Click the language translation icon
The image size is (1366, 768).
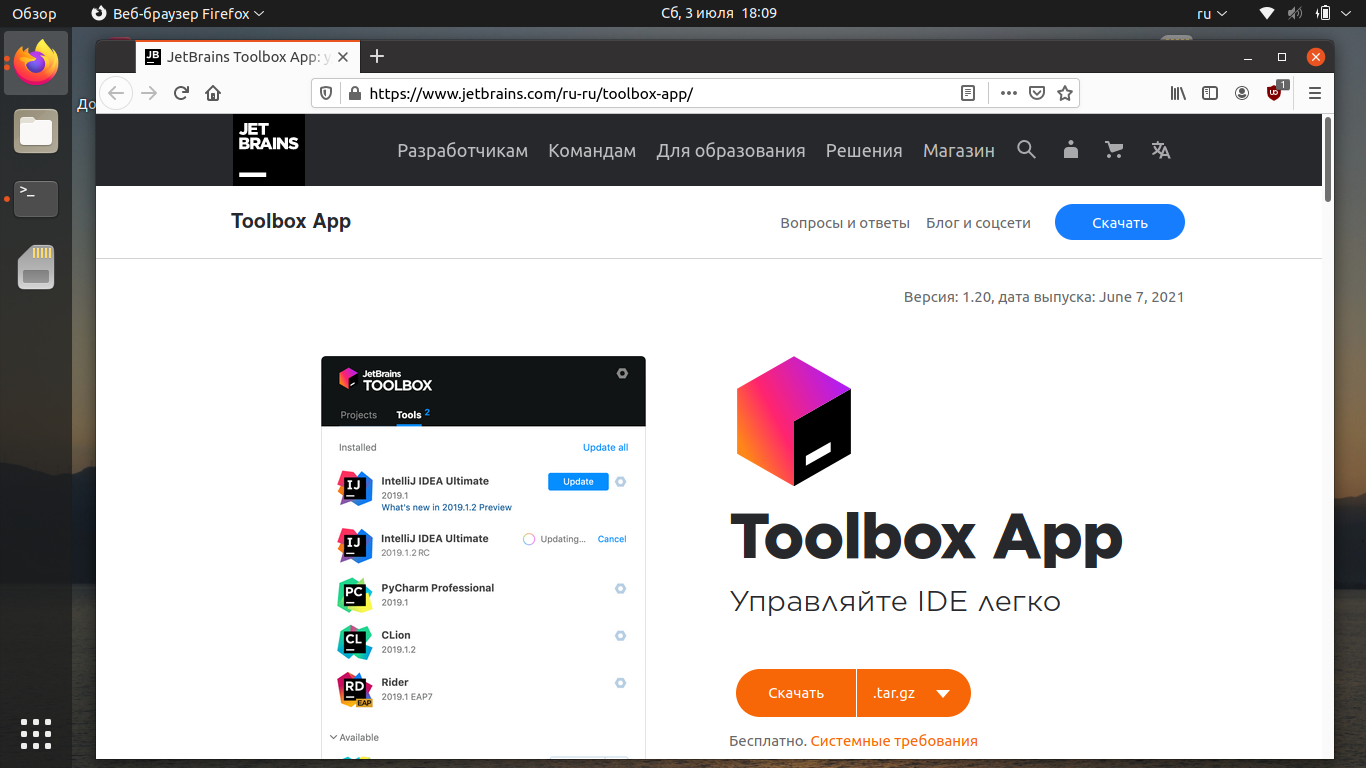pyautogui.click(x=1160, y=150)
